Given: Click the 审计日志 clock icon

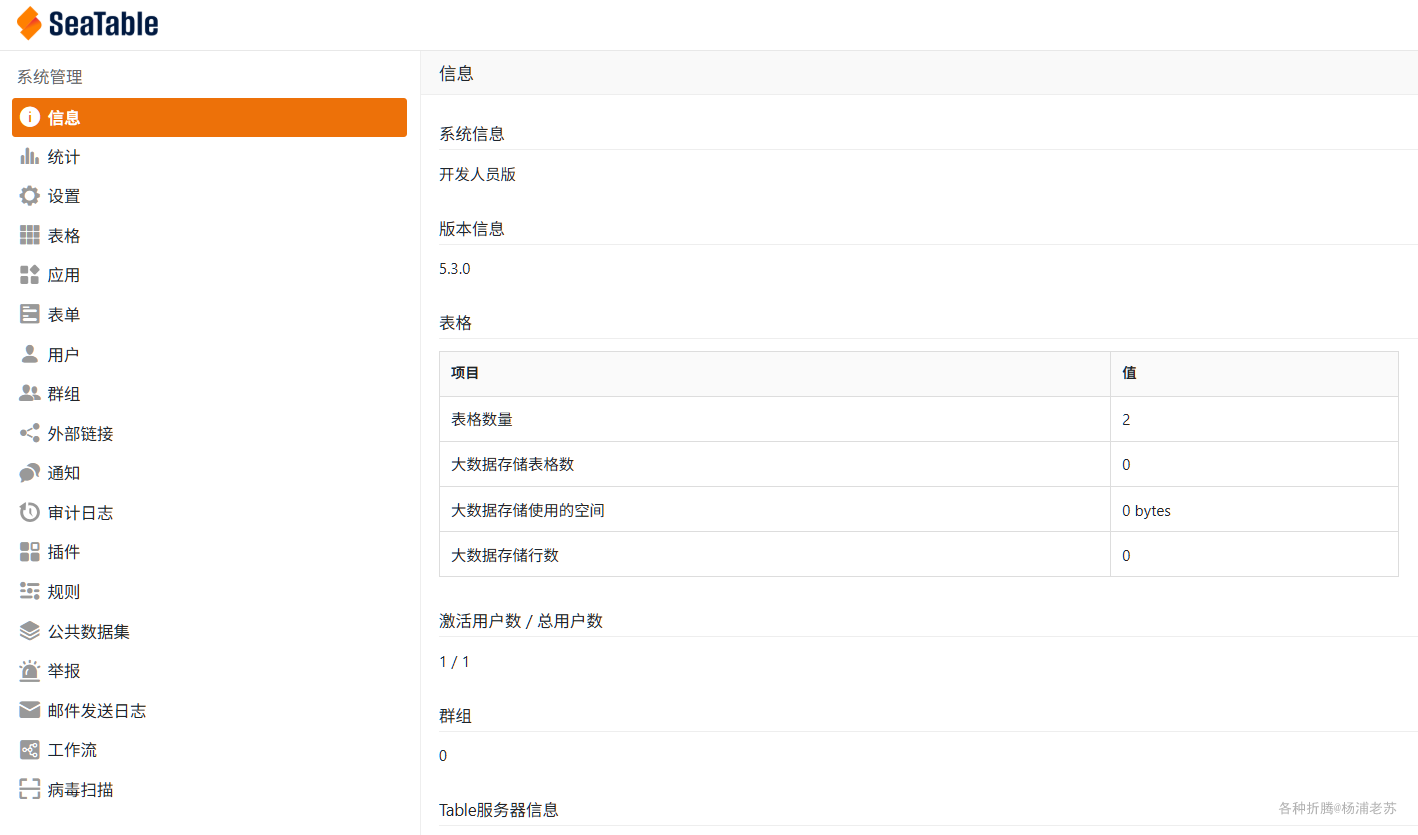Looking at the screenshot, I should point(30,512).
